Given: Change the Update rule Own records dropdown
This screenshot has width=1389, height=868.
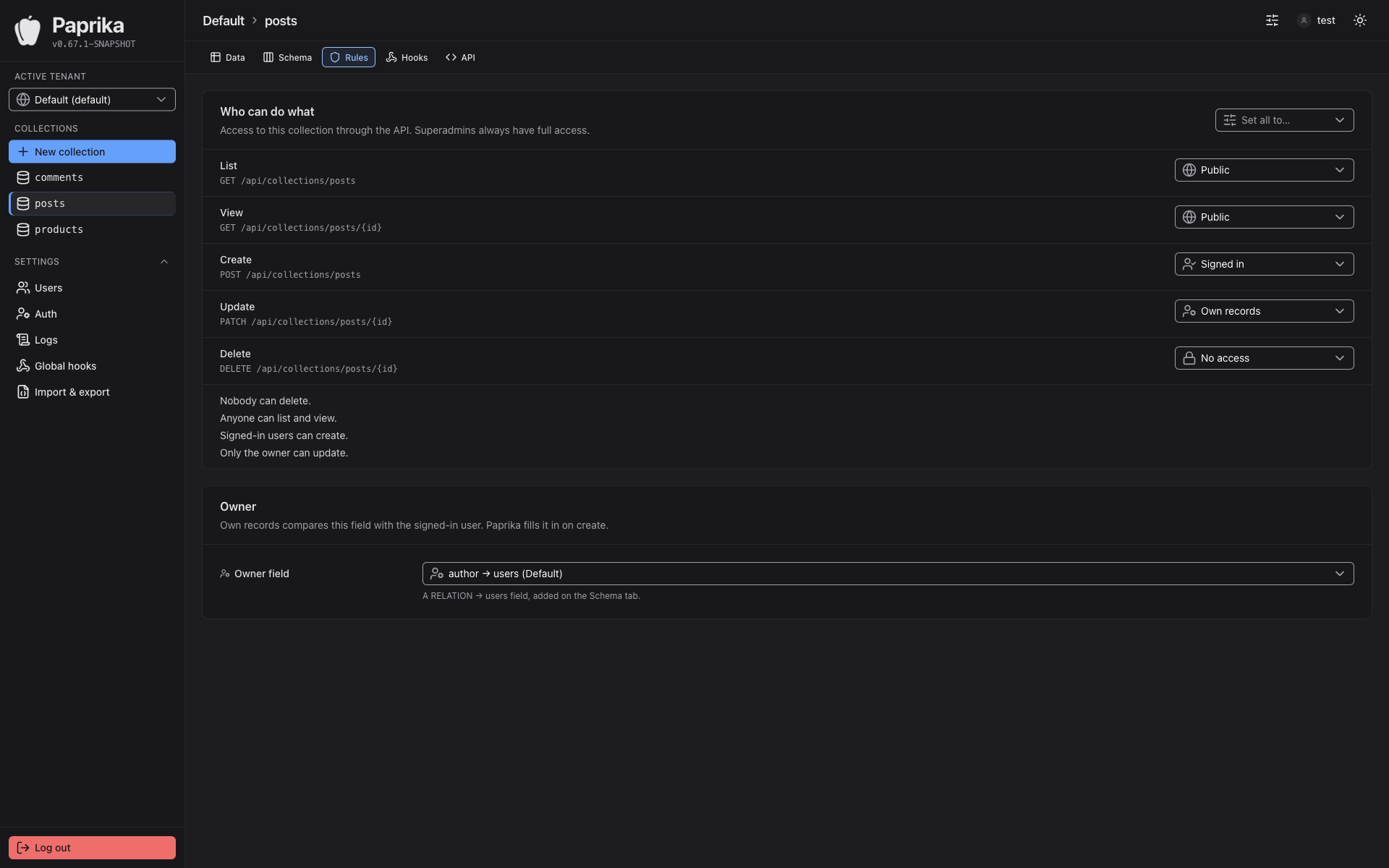Looking at the screenshot, I should (1264, 311).
